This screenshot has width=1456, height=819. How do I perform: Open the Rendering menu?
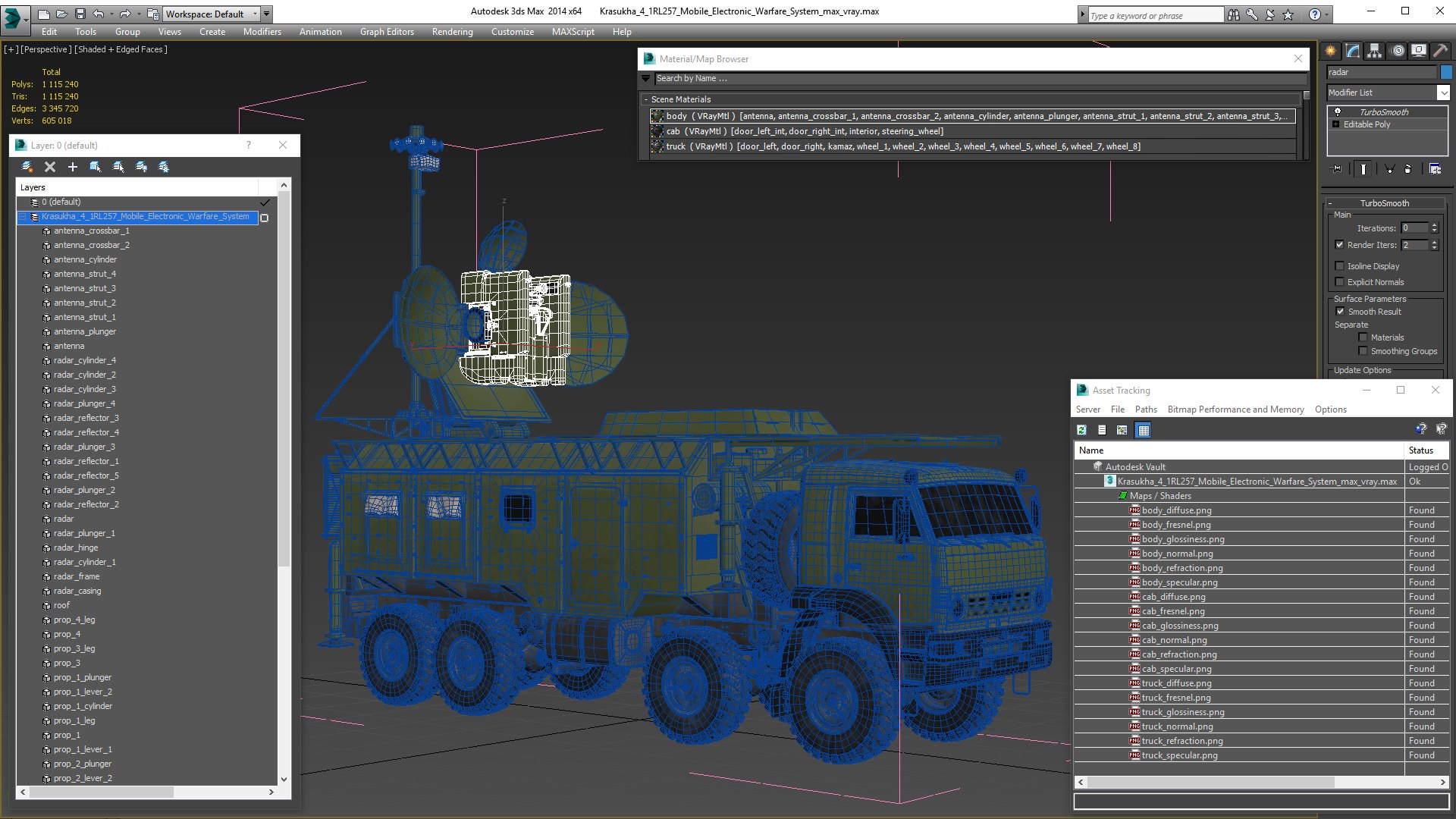pyautogui.click(x=452, y=32)
